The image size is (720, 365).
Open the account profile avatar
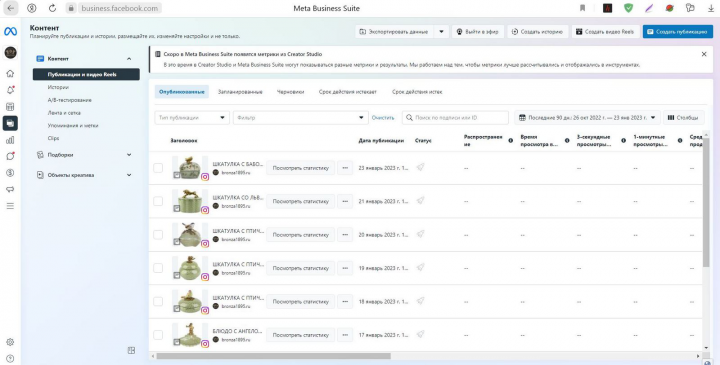click(10, 52)
